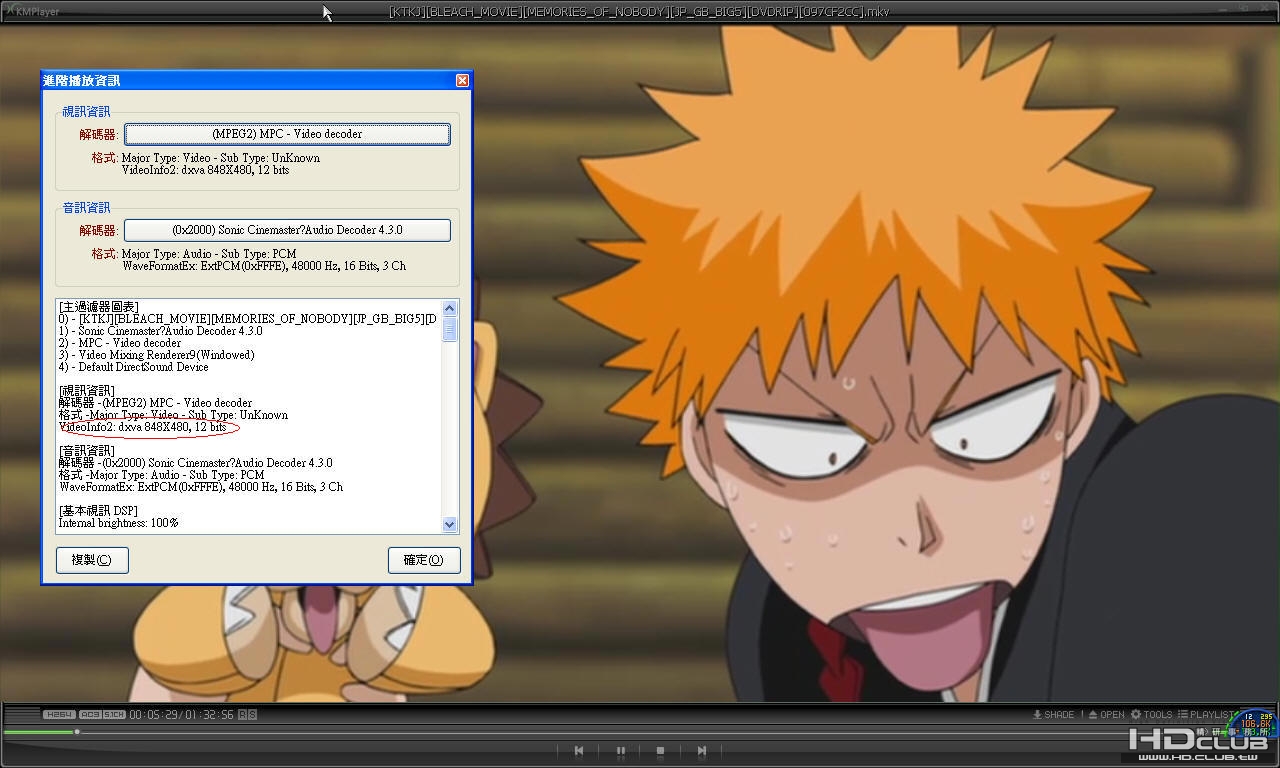Close the KMPlayer window
The width and height of the screenshot is (1280, 768).
pyautogui.click(x=1264, y=8)
